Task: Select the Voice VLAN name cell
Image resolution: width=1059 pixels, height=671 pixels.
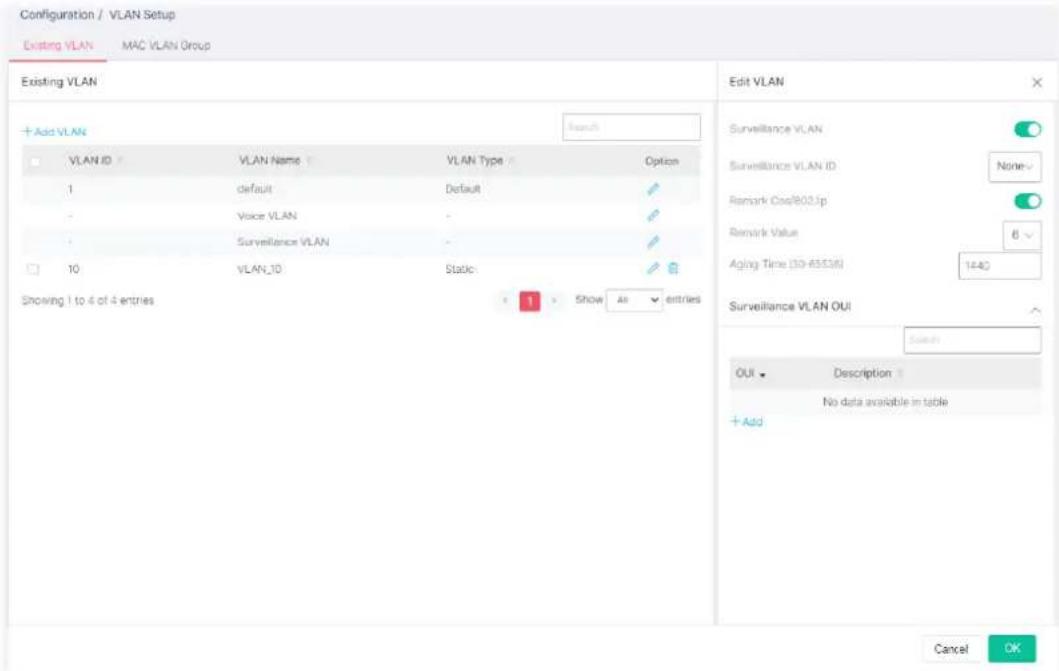Action: (267, 216)
